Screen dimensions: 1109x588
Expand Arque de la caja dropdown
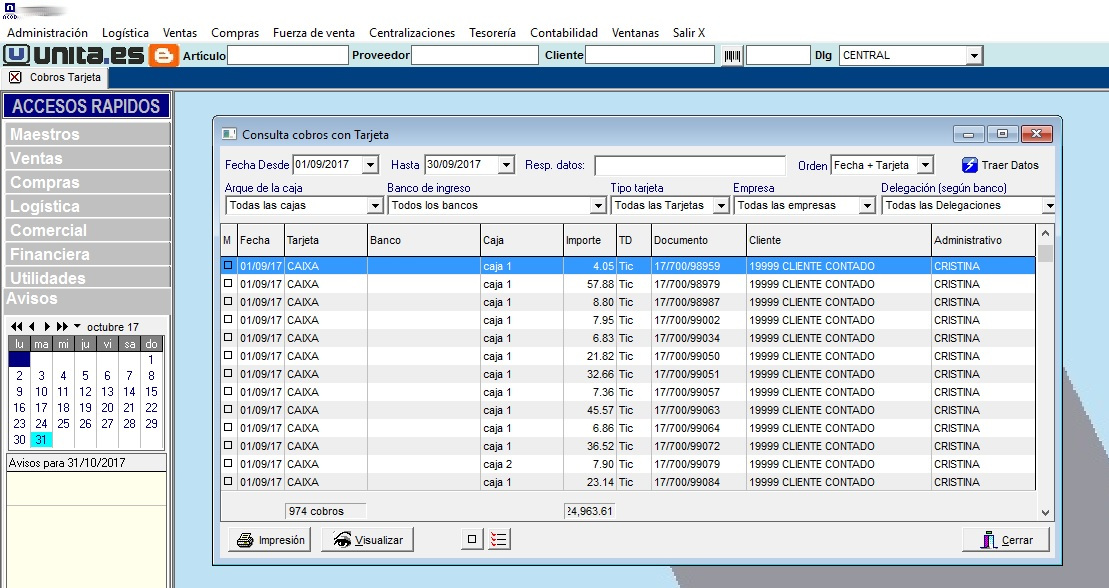[376, 205]
